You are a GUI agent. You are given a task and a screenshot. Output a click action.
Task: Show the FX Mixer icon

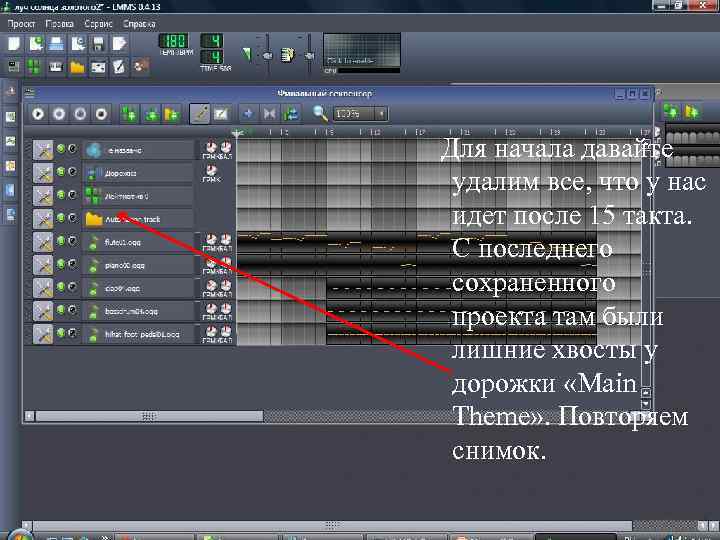click(x=98, y=67)
